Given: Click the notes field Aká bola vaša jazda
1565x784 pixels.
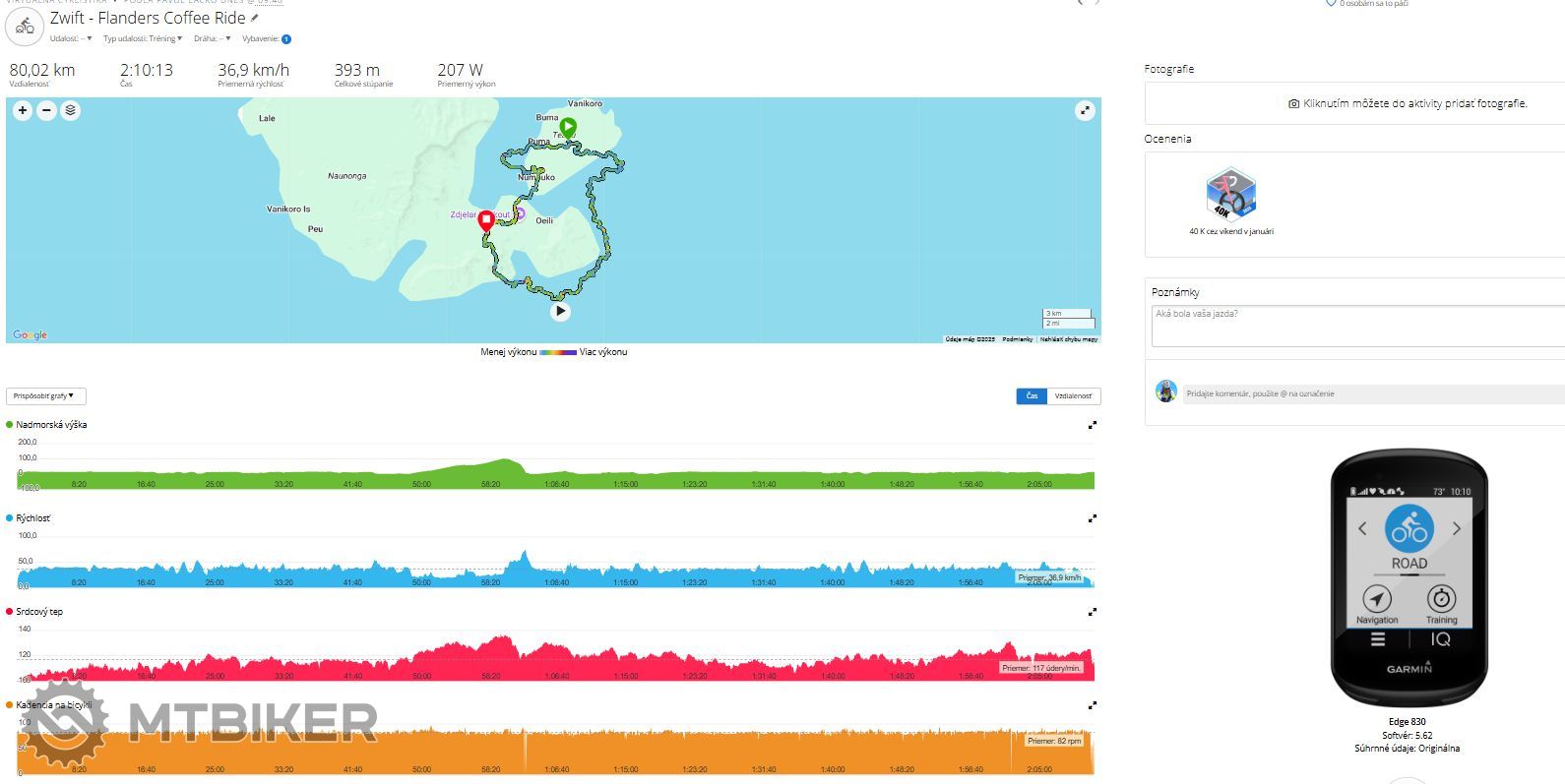Looking at the screenshot, I should (x=1358, y=325).
